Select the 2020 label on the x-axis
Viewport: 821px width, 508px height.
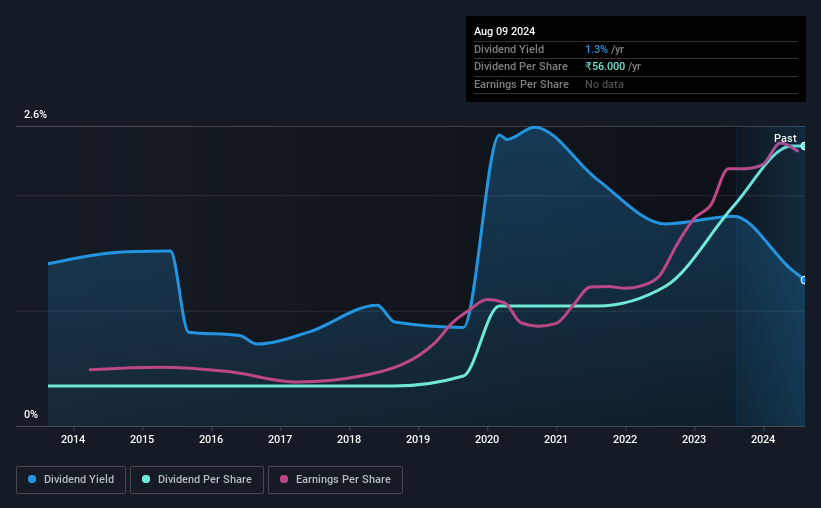tap(487, 439)
